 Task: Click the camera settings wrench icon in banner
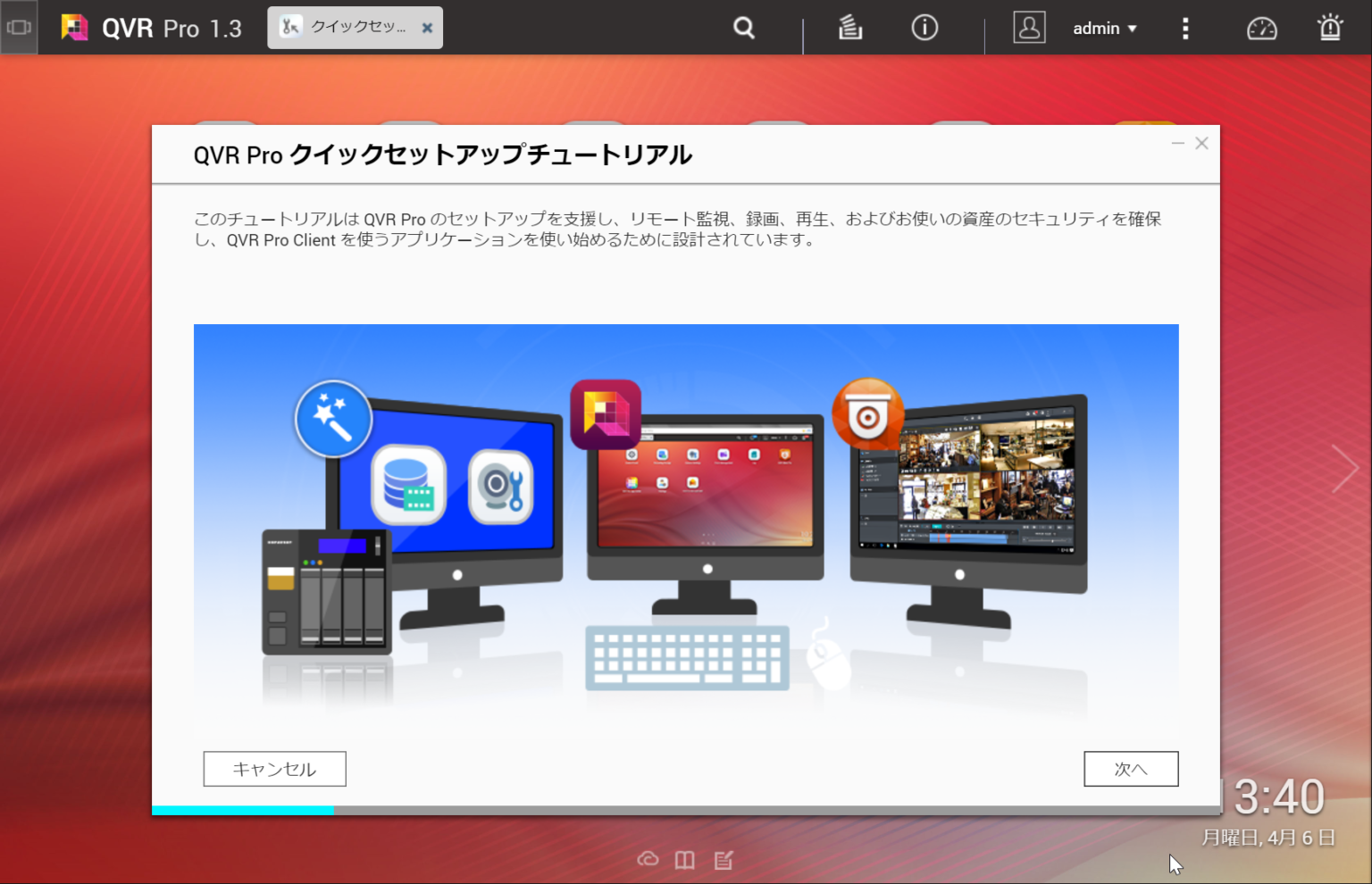[x=501, y=486]
